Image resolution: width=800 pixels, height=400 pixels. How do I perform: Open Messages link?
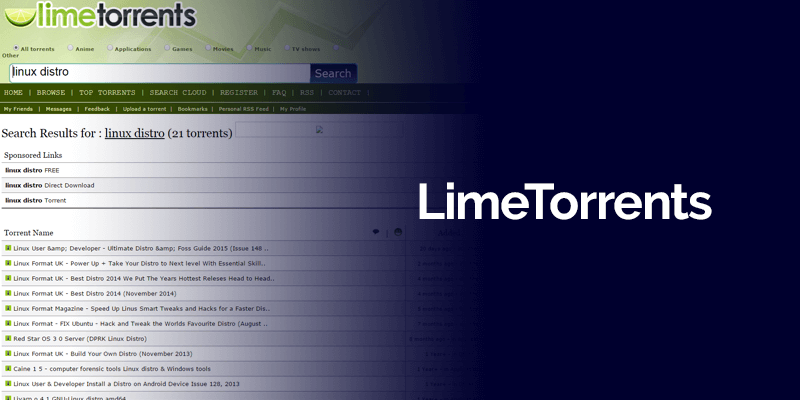[59, 109]
